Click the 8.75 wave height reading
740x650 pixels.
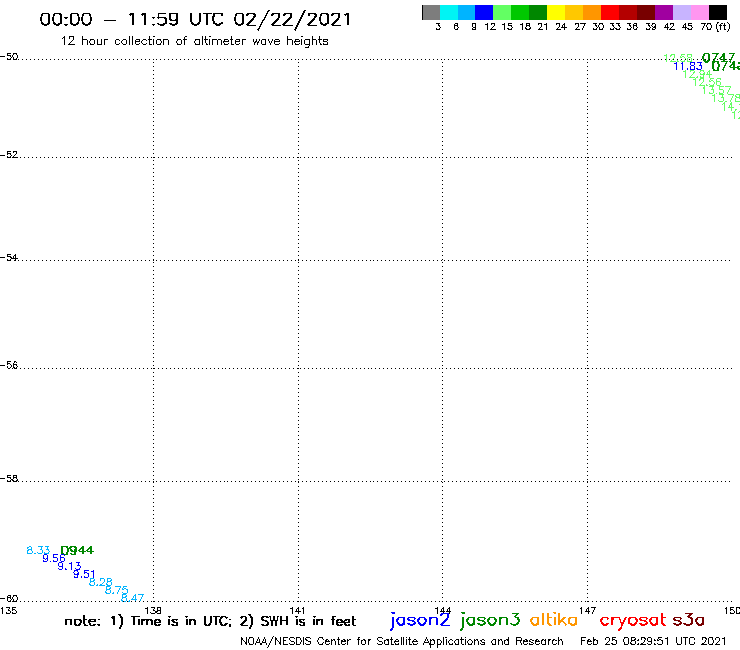(116, 590)
